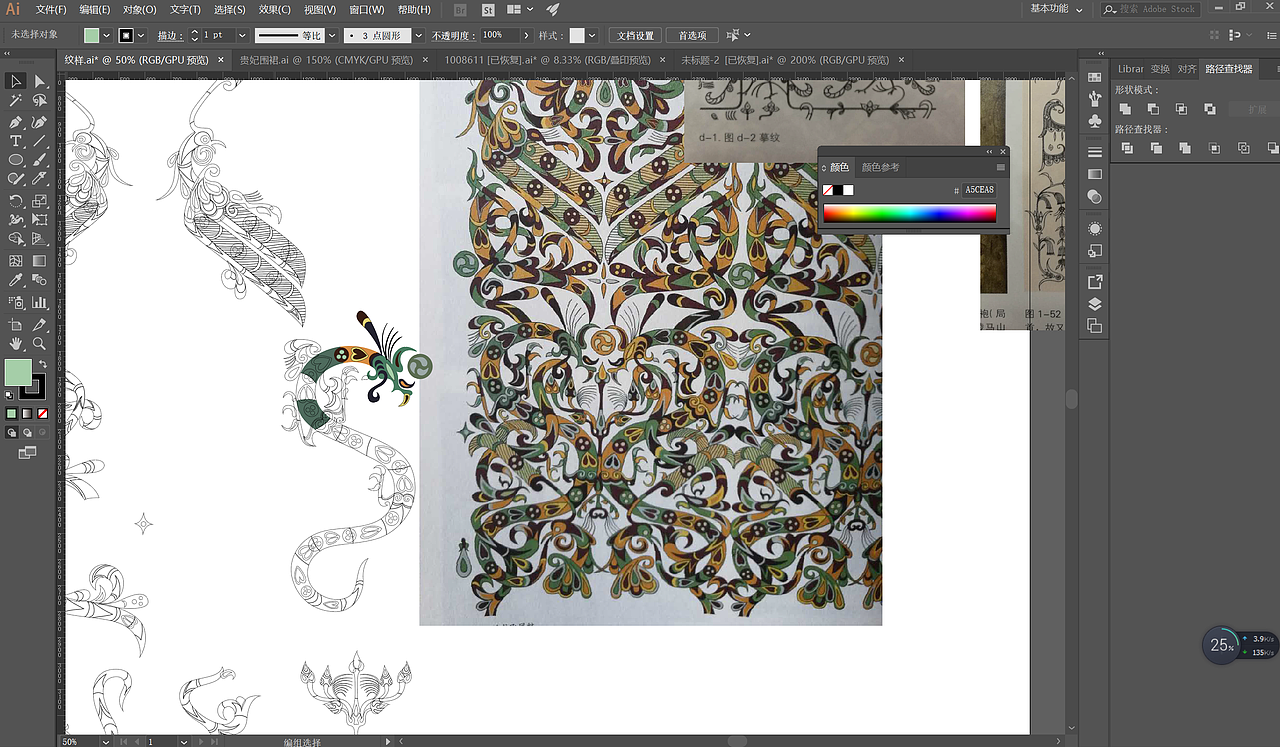1280x747 pixels.
Task: Switch to the 颜色参考 tab
Action: (x=881, y=167)
